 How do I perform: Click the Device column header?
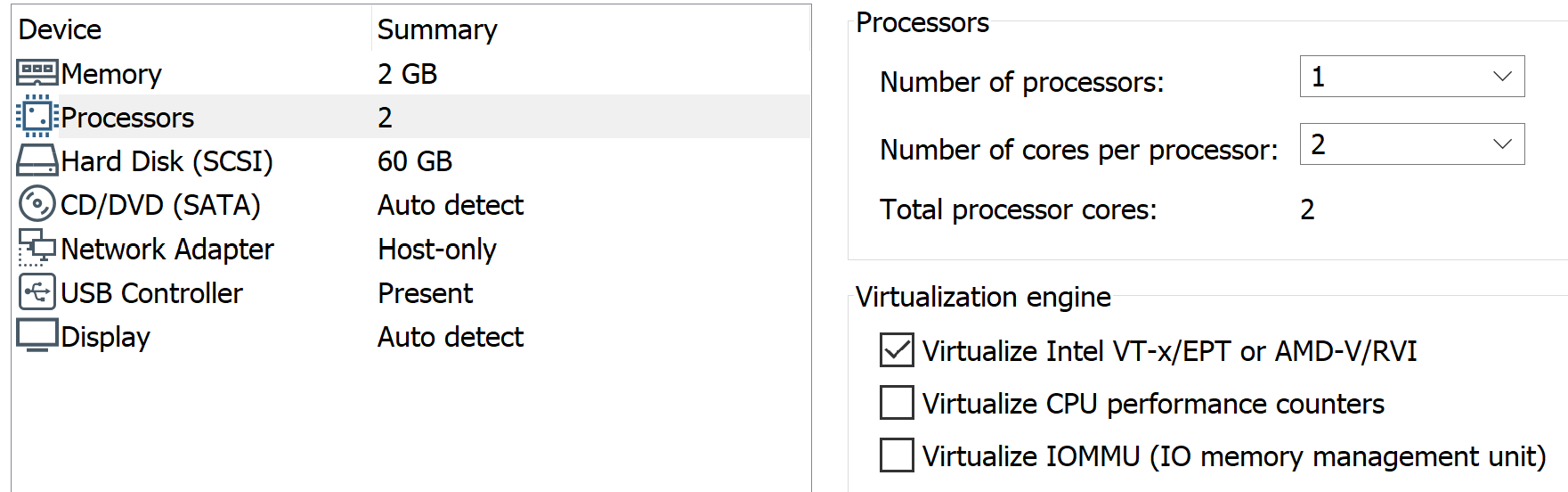click(x=60, y=29)
